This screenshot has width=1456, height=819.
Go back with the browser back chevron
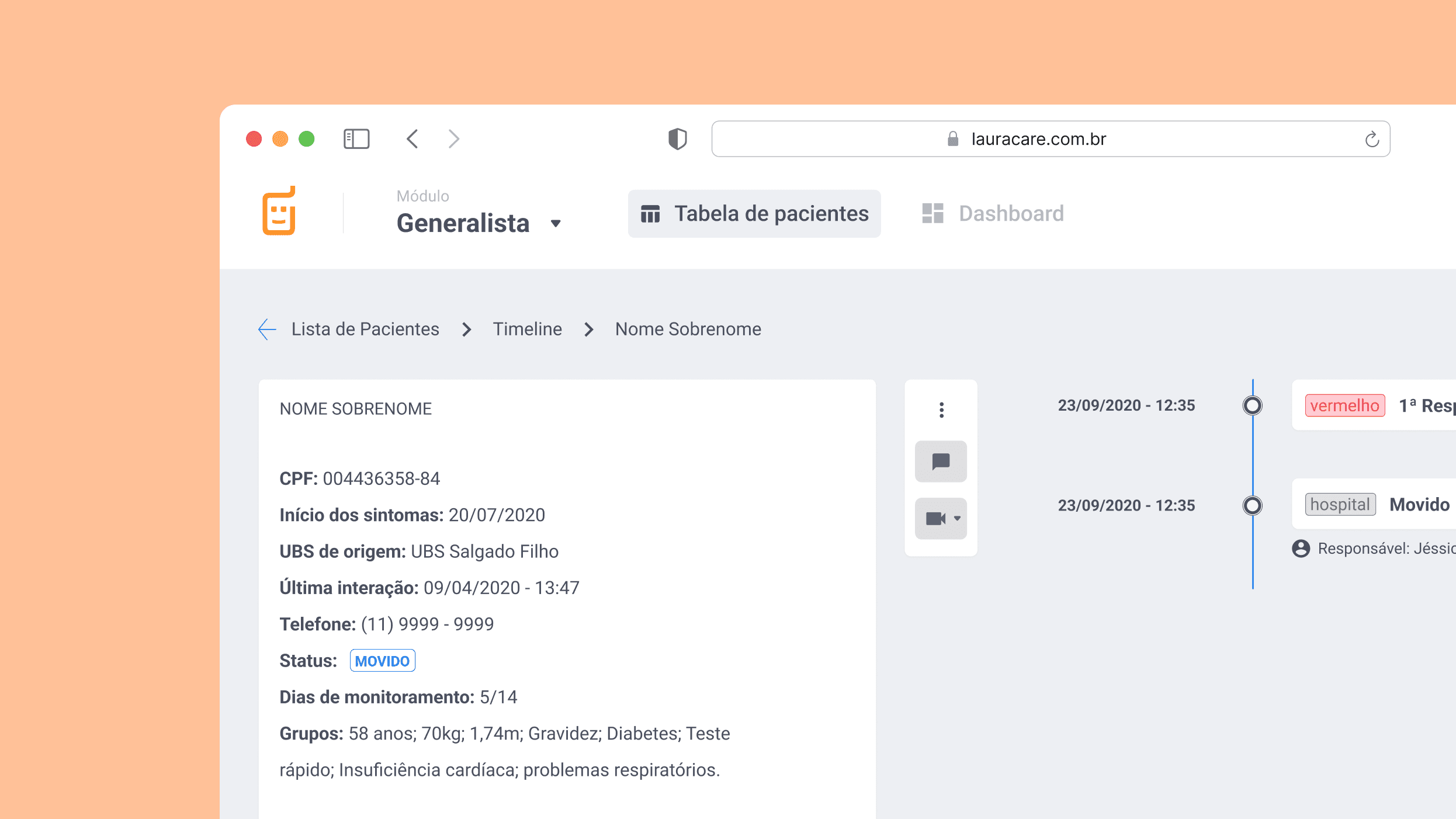pyautogui.click(x=412, y=139)
